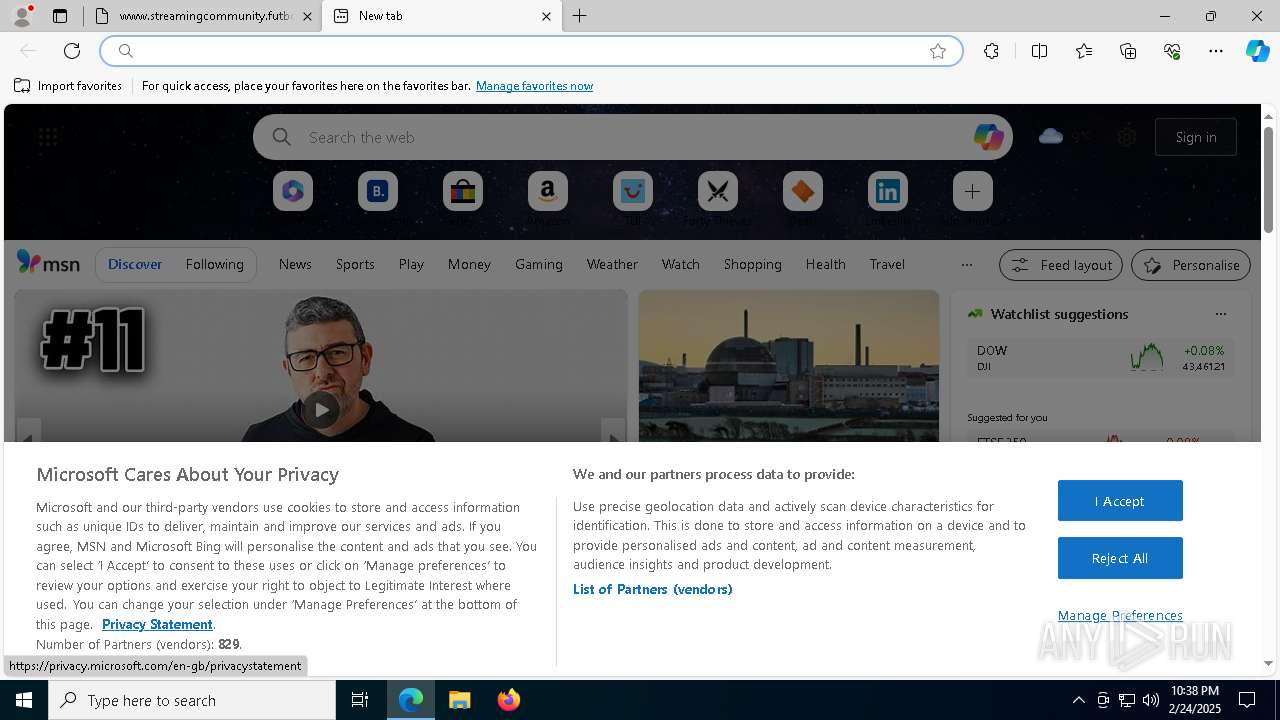Select the Following feed tab
The width and height of the screenshot is (1280, 720).
pos(214,264)
